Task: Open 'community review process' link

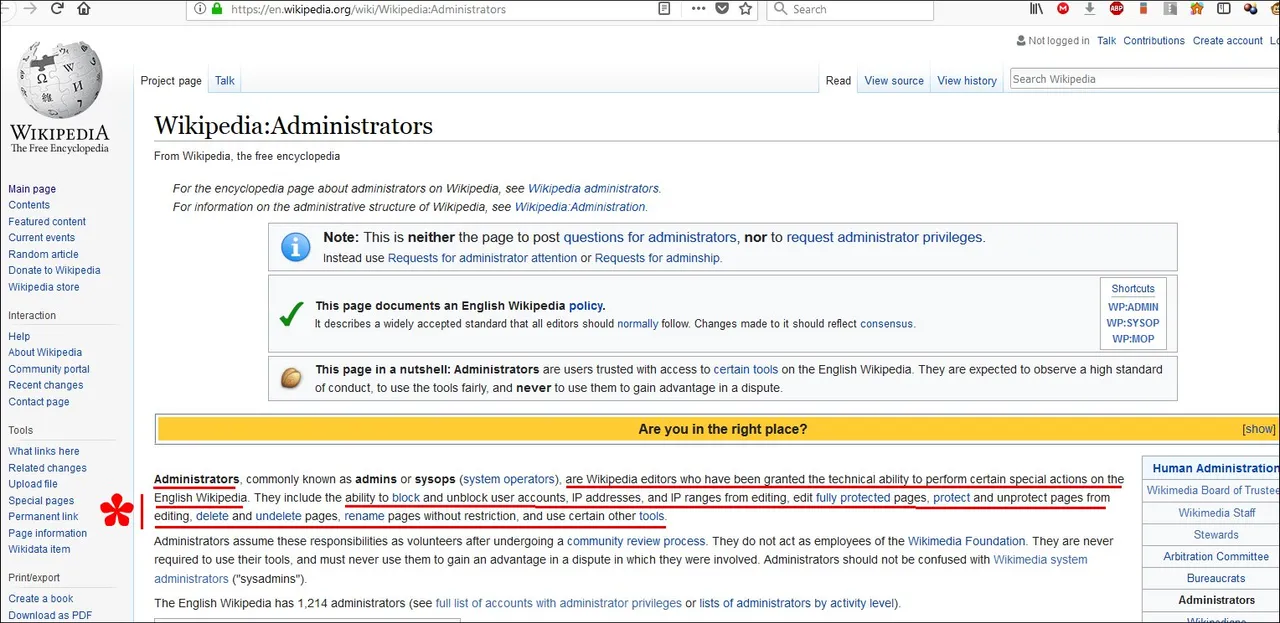Action: (x=636, y=541)
